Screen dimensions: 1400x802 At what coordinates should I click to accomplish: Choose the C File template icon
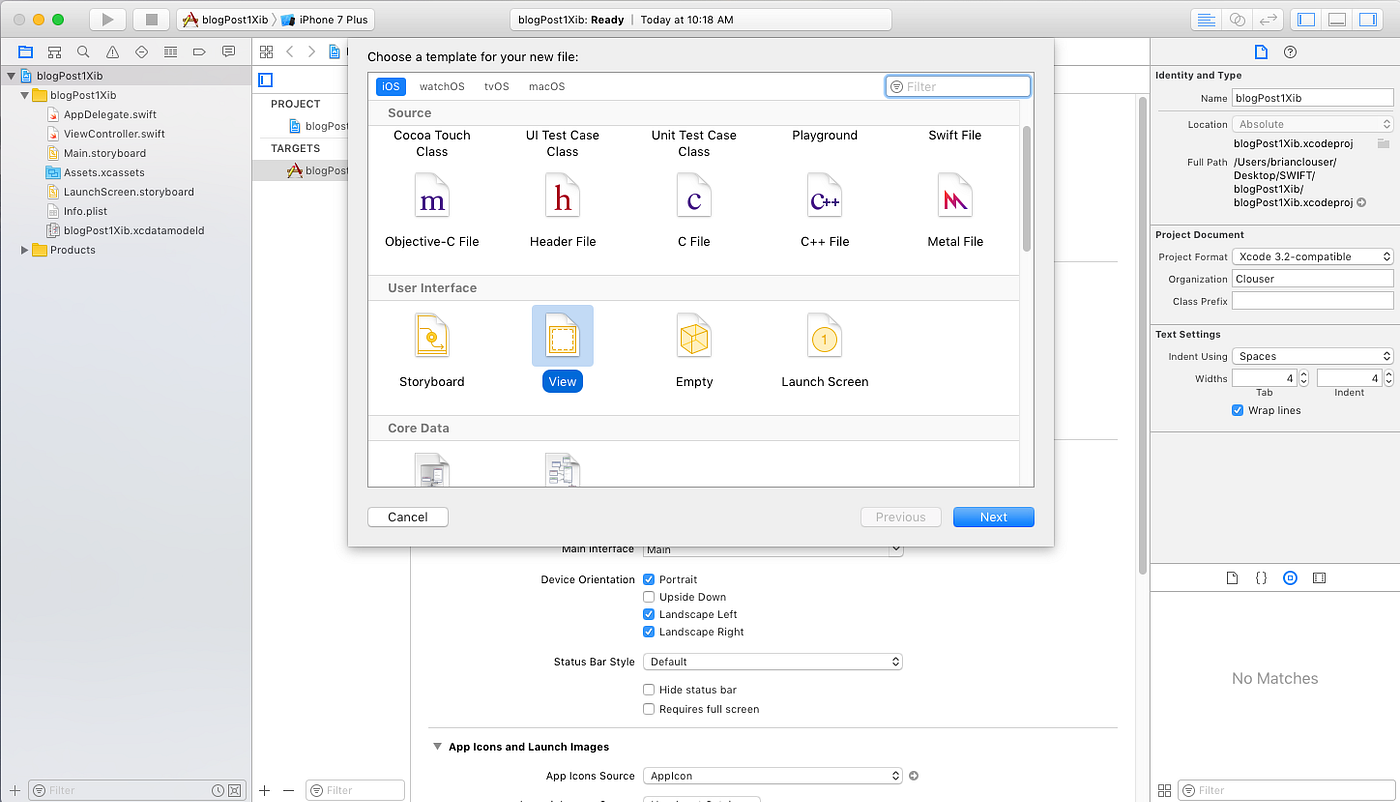pyautogui.click(x=693, y=196)
